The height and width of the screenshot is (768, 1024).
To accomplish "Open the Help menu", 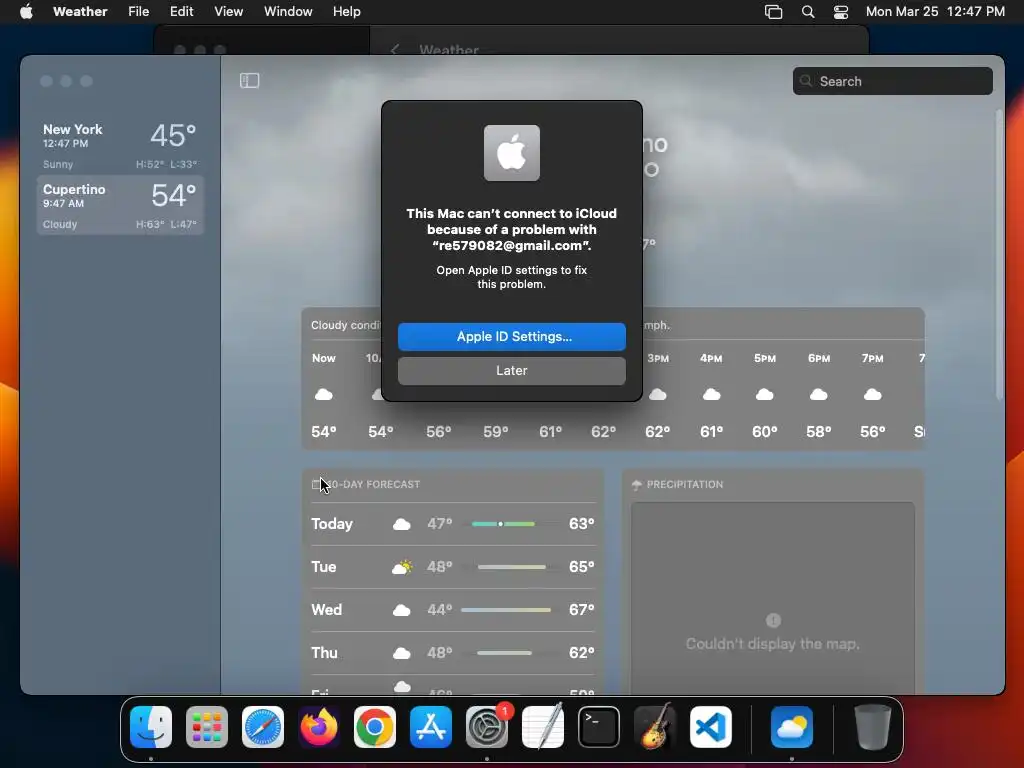I will 346,11.
